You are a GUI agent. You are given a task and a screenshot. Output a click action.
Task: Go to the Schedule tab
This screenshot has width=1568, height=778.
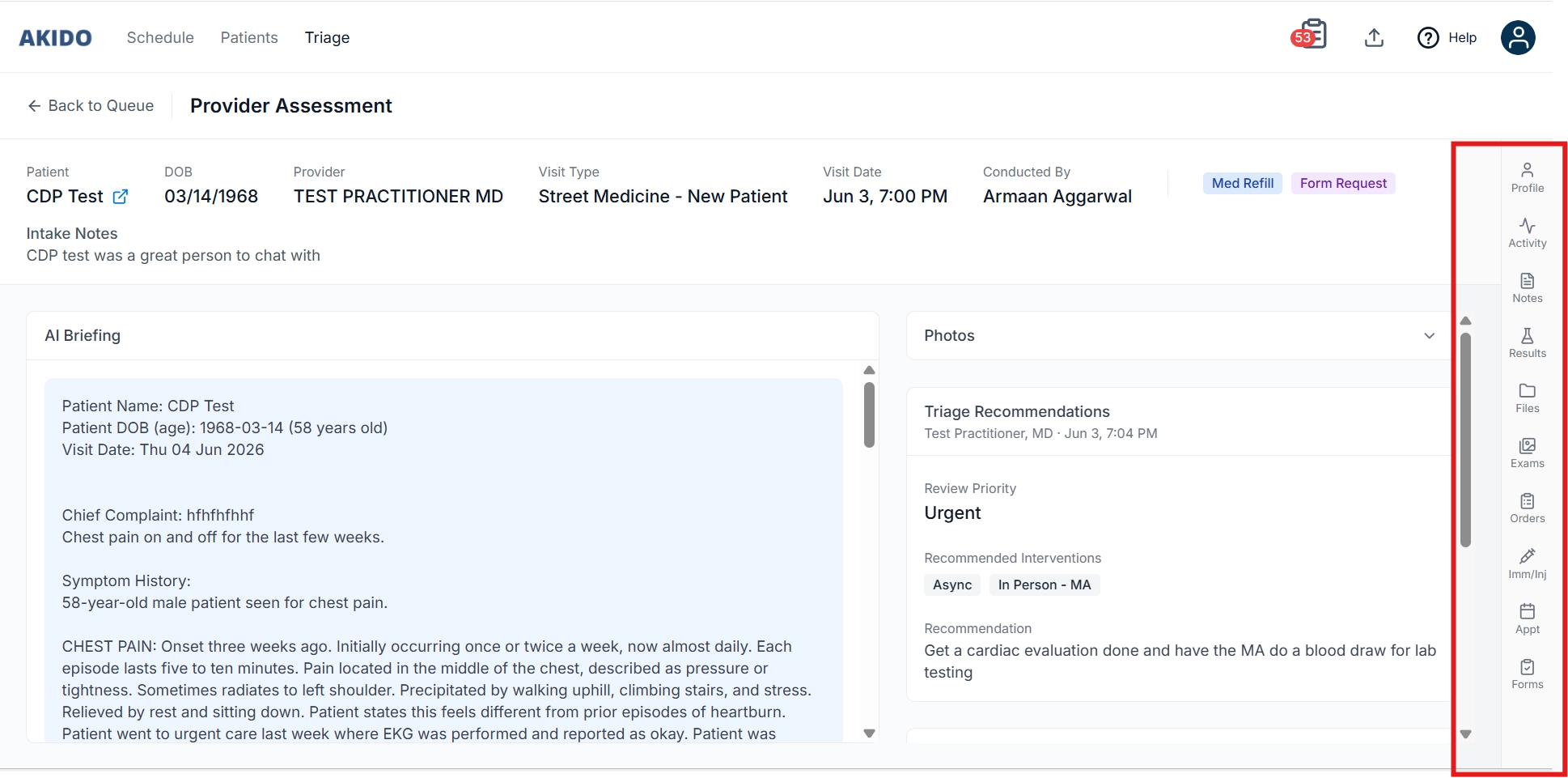click(160, 37)
